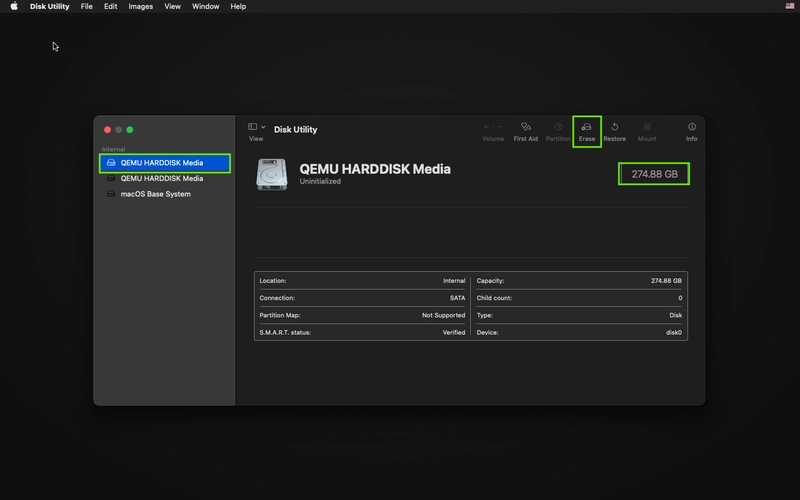Screen dimensions: 800x500
Task: Click the "Disk Utility" window title
Action: point(295,130)
